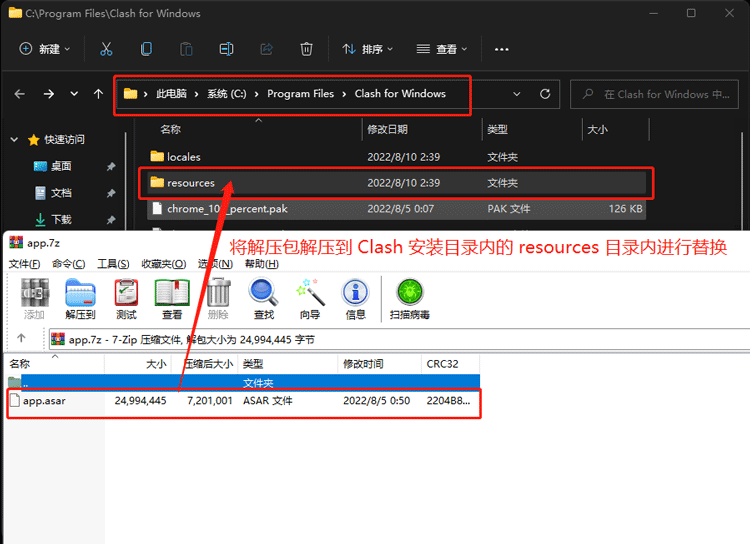The height and width of the screenshot is (544, 750).
Task: Click the cut scissors icon in Explorer toolbar
Action: click(x=107, y=49)
